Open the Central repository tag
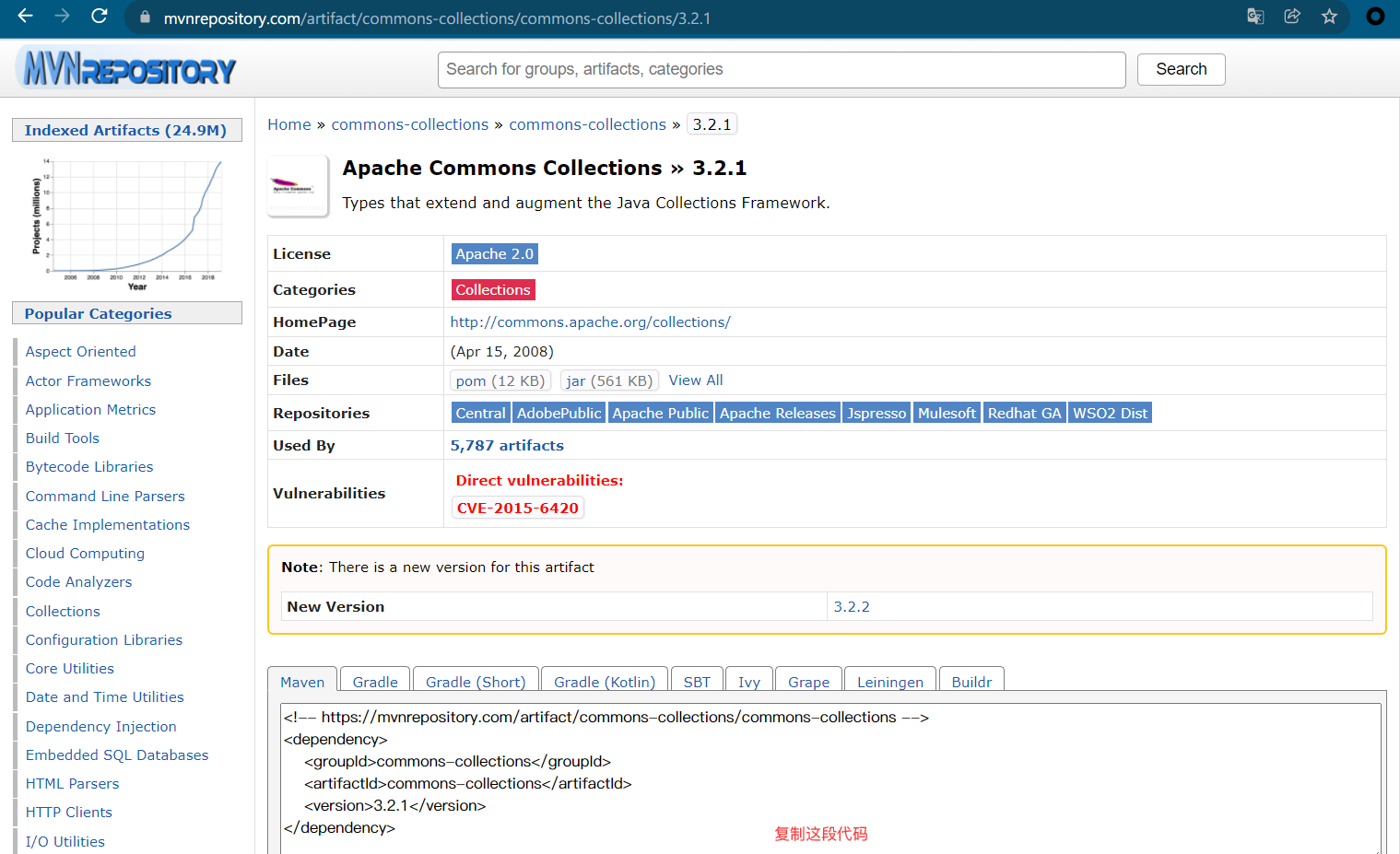 point(480,414)
